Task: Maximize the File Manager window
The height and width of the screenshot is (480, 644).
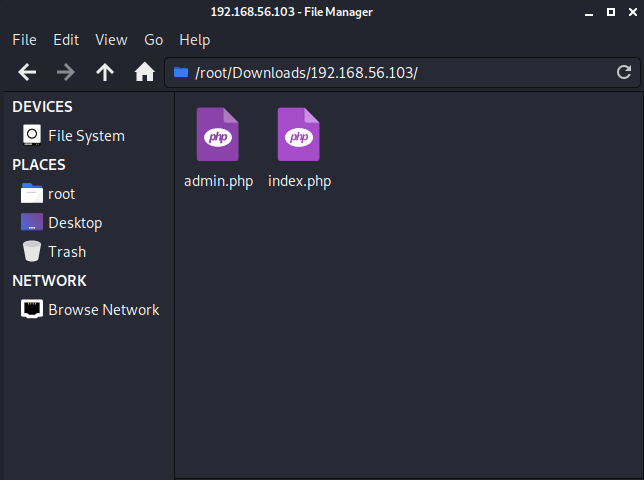Action: click(x=612, y=12)
